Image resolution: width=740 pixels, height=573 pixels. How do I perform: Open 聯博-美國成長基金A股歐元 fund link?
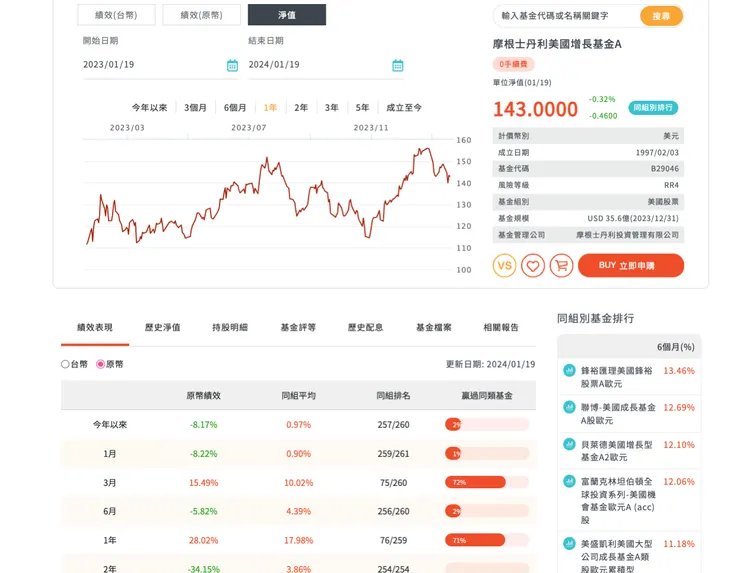click(x=618, y=413)
